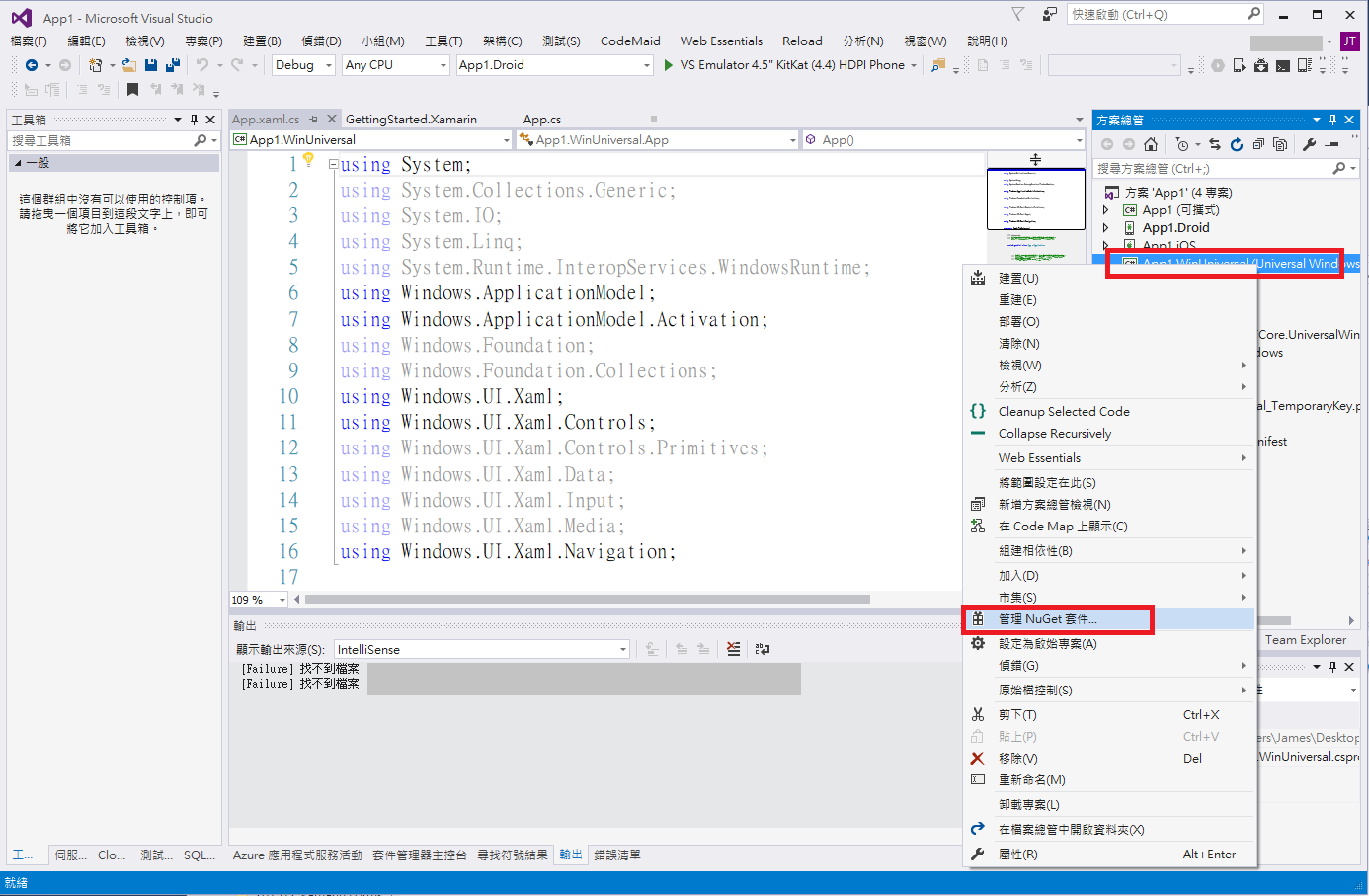Open App1.Droid startup project dropdown
This screenshot has width=1369, height=896.
555,65
